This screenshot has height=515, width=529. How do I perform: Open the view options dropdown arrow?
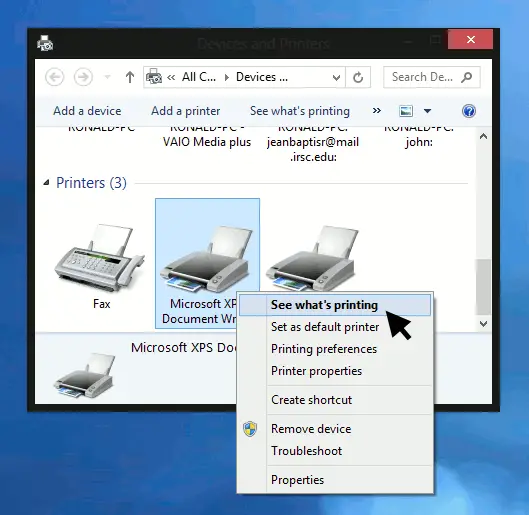coord(427,111)
